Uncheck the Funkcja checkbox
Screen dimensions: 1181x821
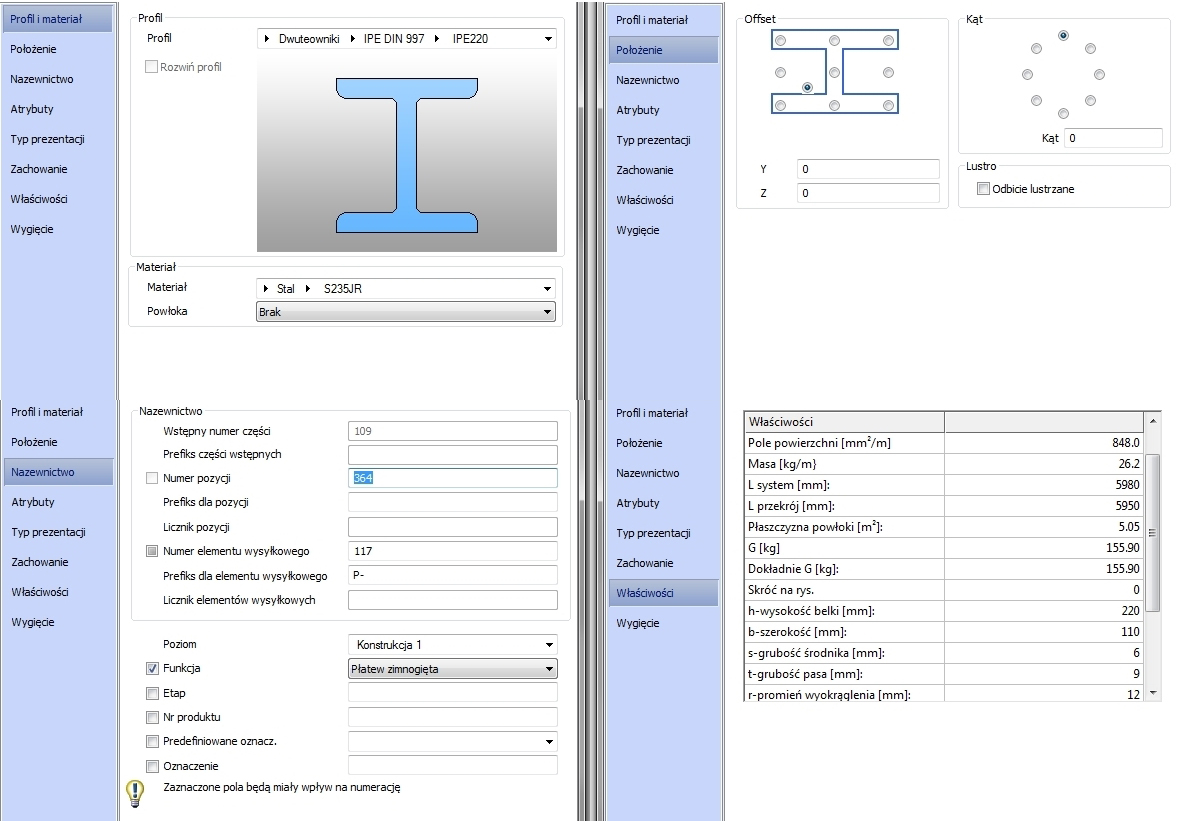(152, 669)
